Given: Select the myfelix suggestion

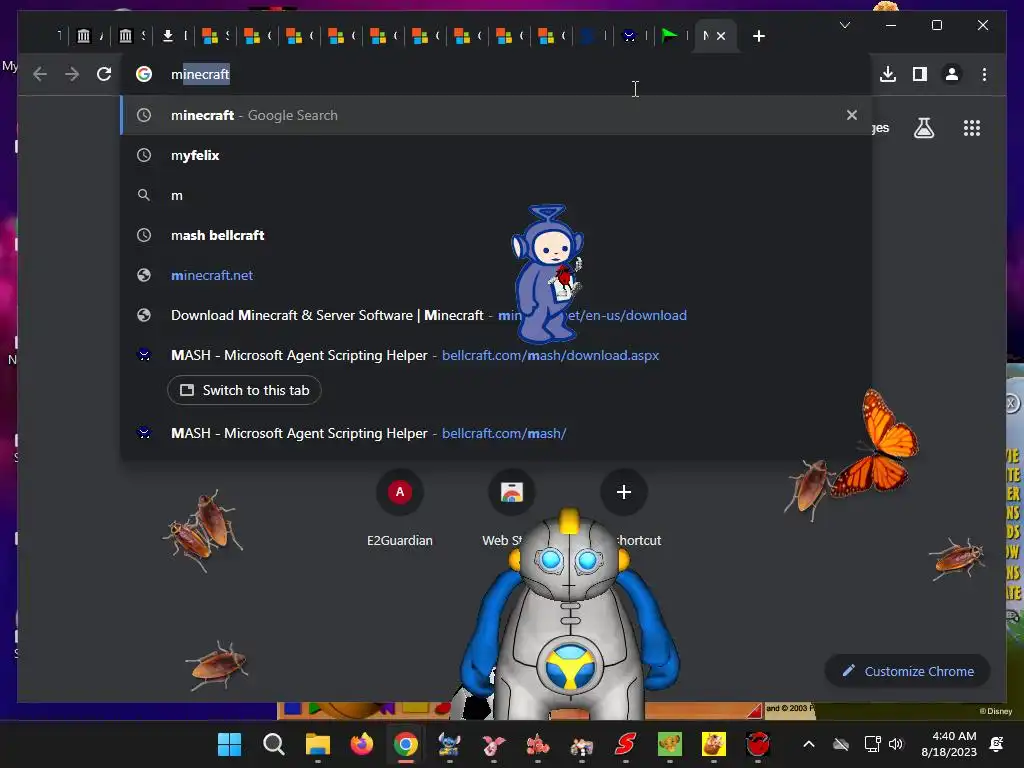Looking at the screenshot, I should coord(496,155).
